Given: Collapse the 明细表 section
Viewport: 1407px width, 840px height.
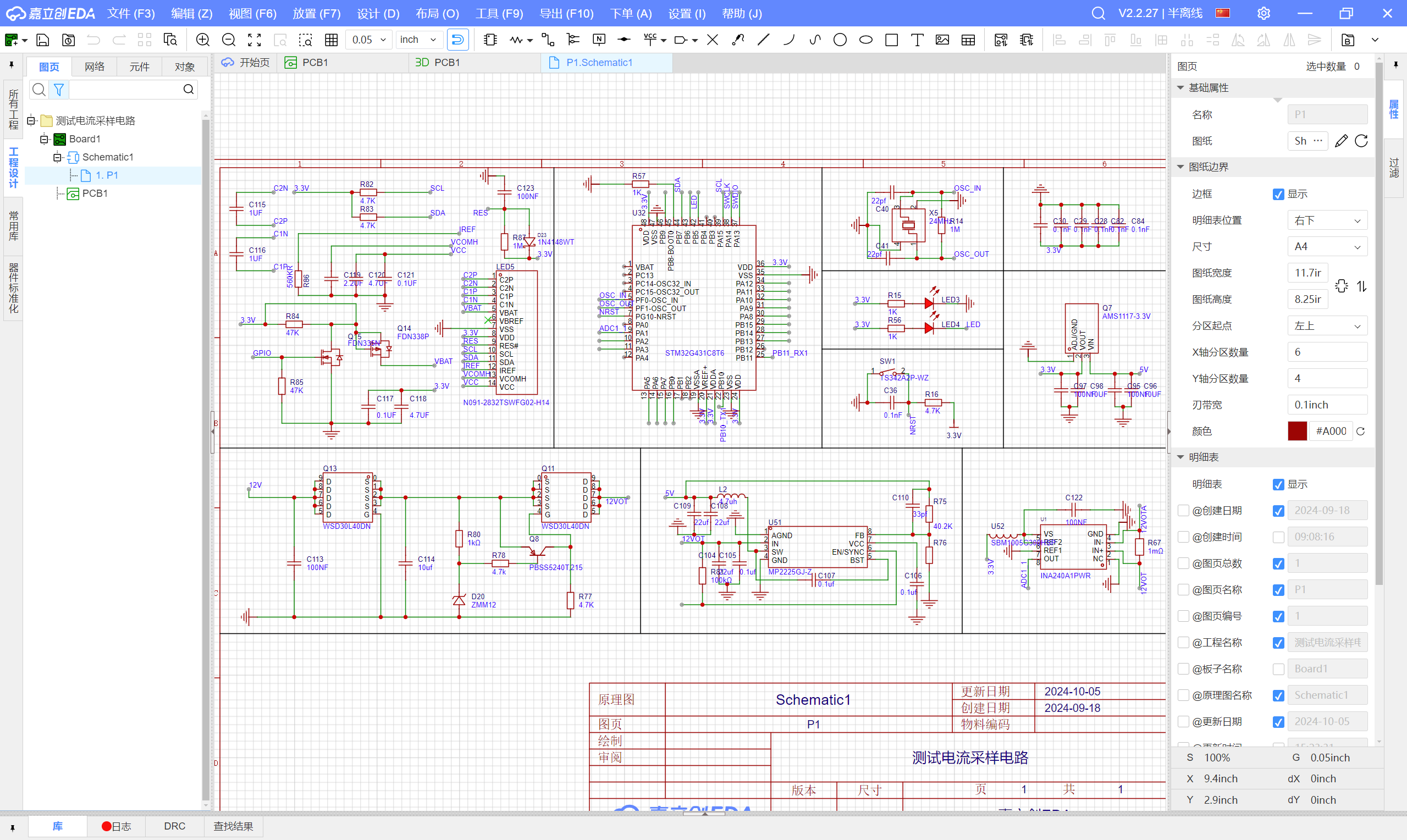Looking at the screenshot, I should pos(1180,457).
